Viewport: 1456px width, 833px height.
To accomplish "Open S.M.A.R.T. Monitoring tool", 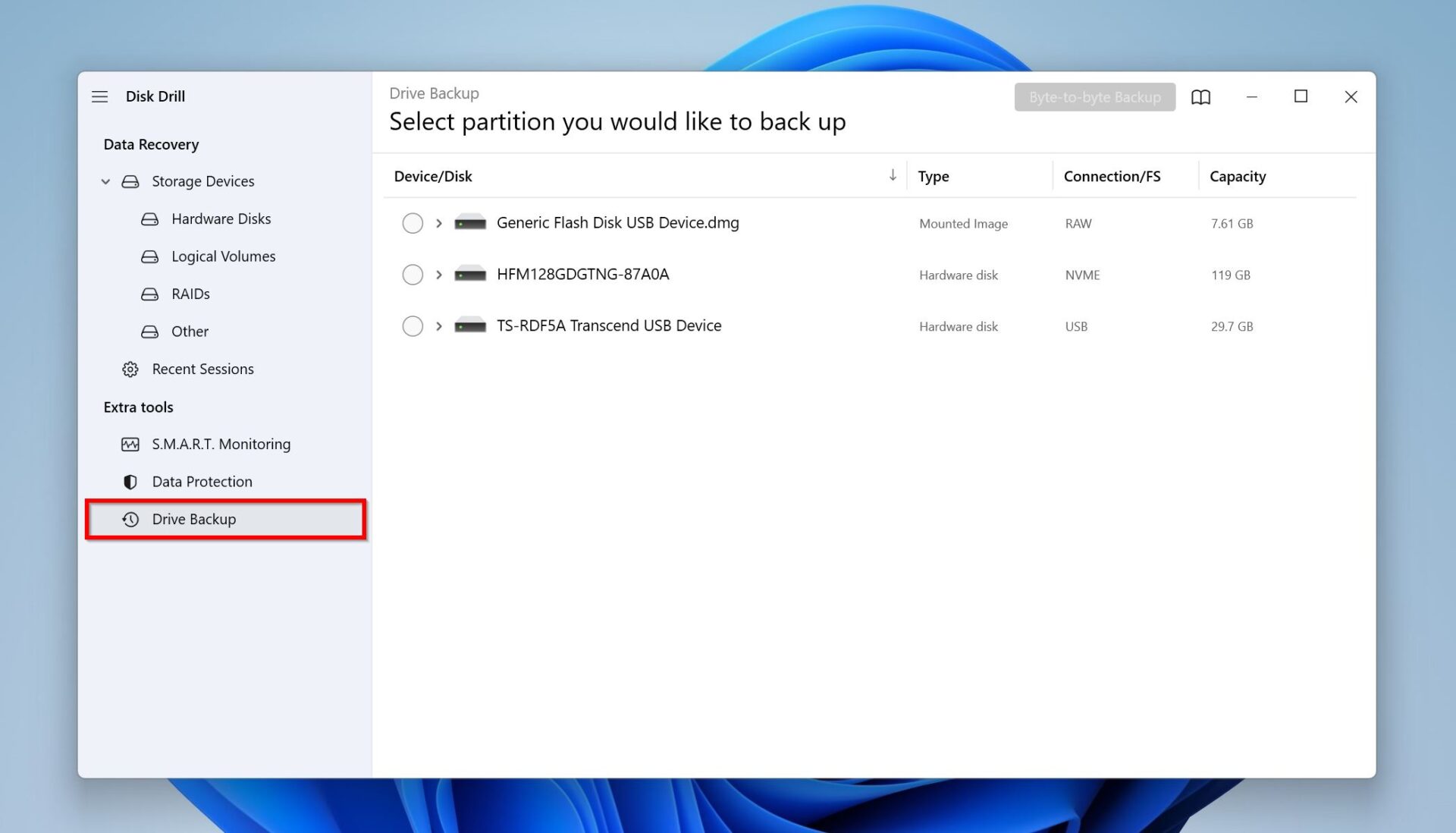I will pos(221,445).
